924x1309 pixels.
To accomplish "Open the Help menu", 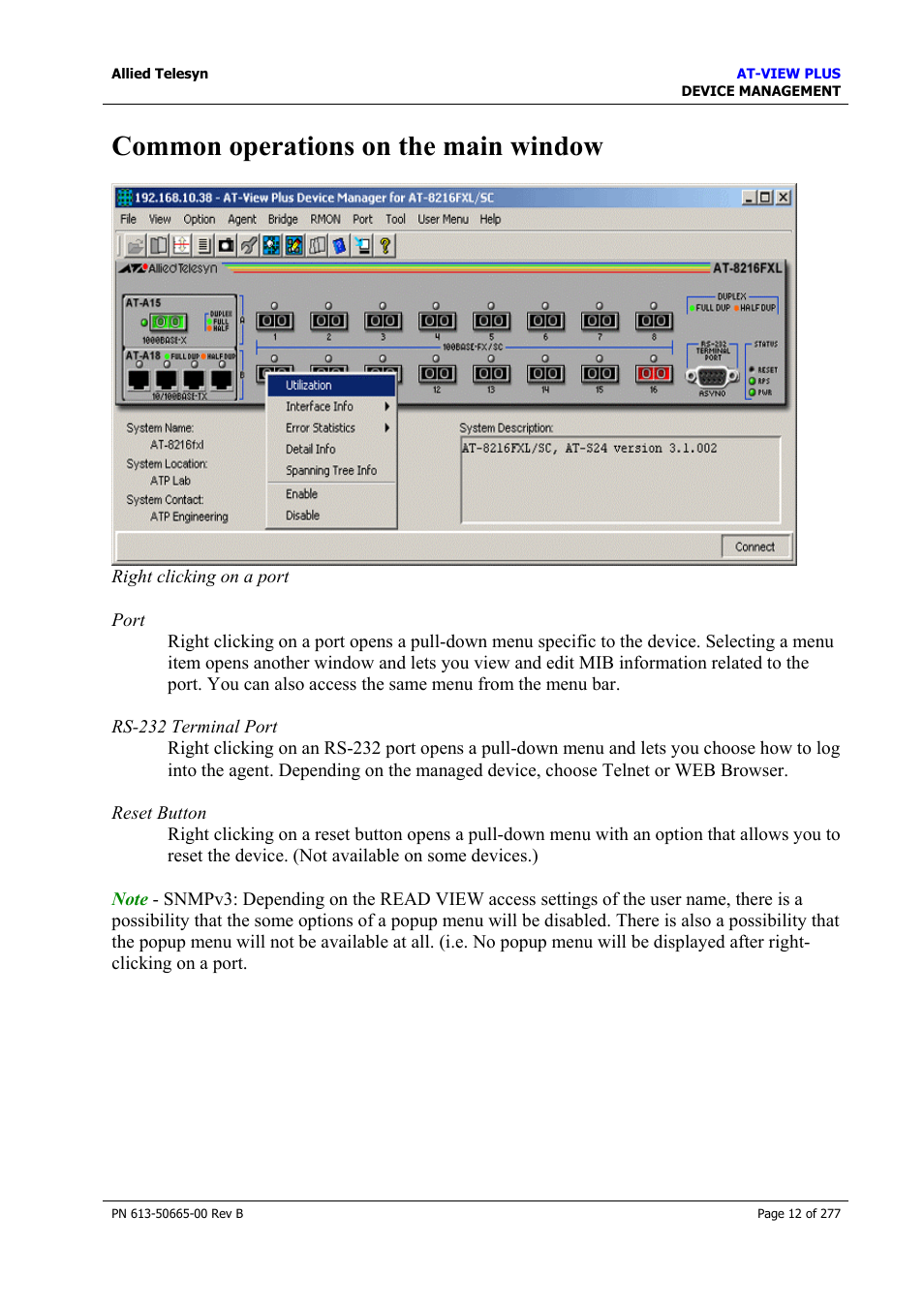I will (490, 220).
